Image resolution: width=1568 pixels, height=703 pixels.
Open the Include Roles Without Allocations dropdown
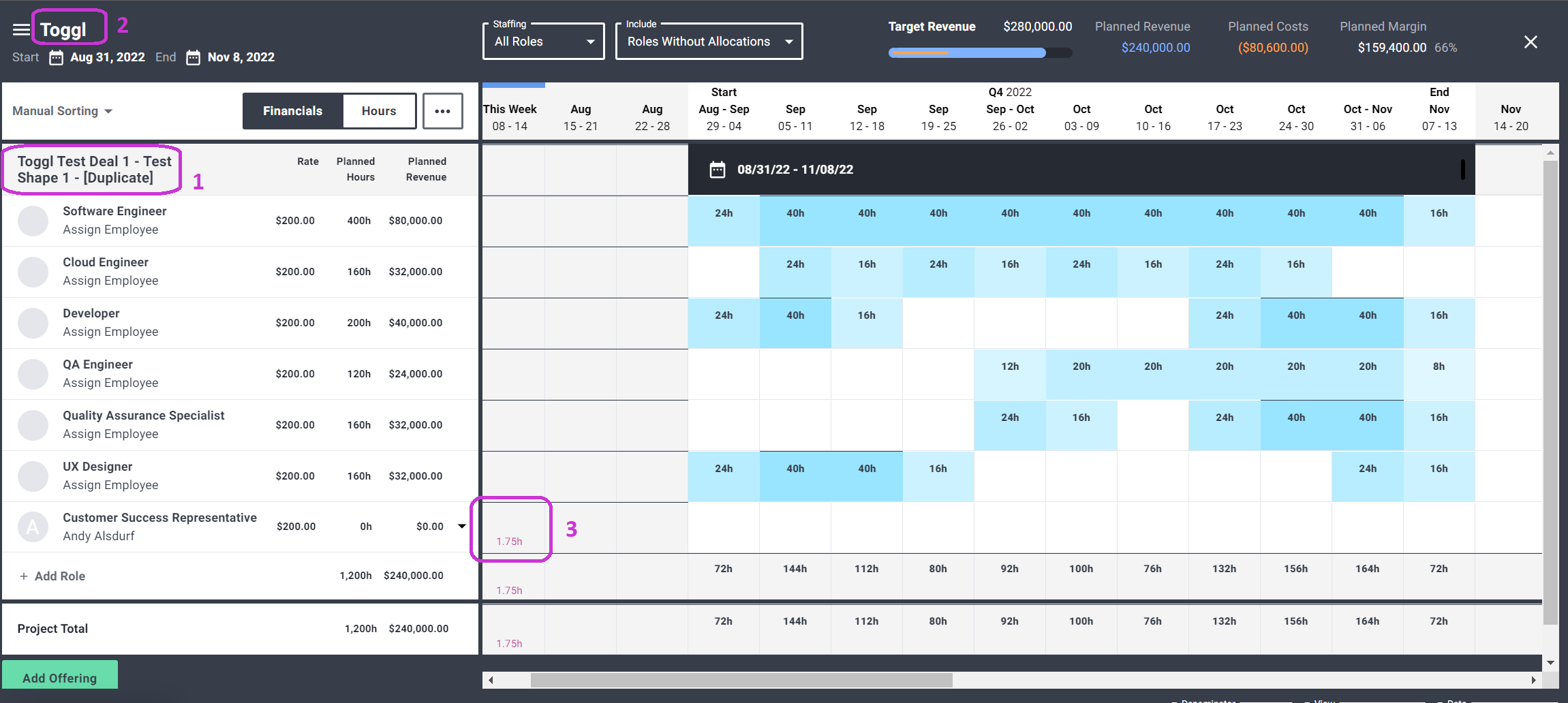(x=709, y=42)
